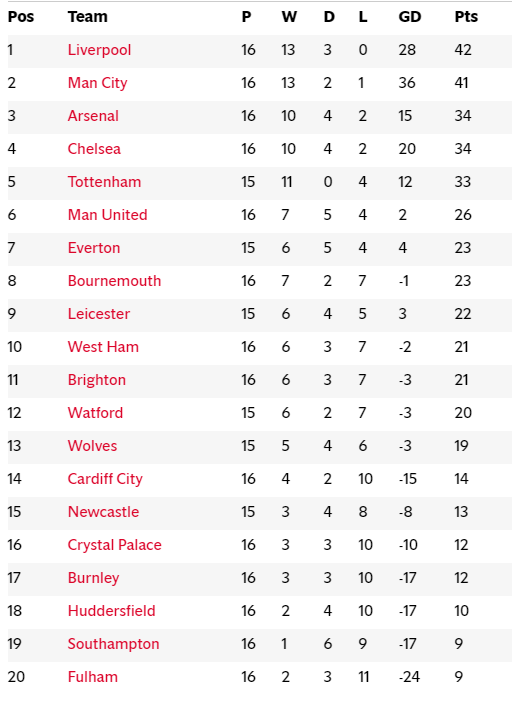This screenshot has width=519, height=709.
Task: Click the Huddersfield team link
Action: click(x=112, y=611)
